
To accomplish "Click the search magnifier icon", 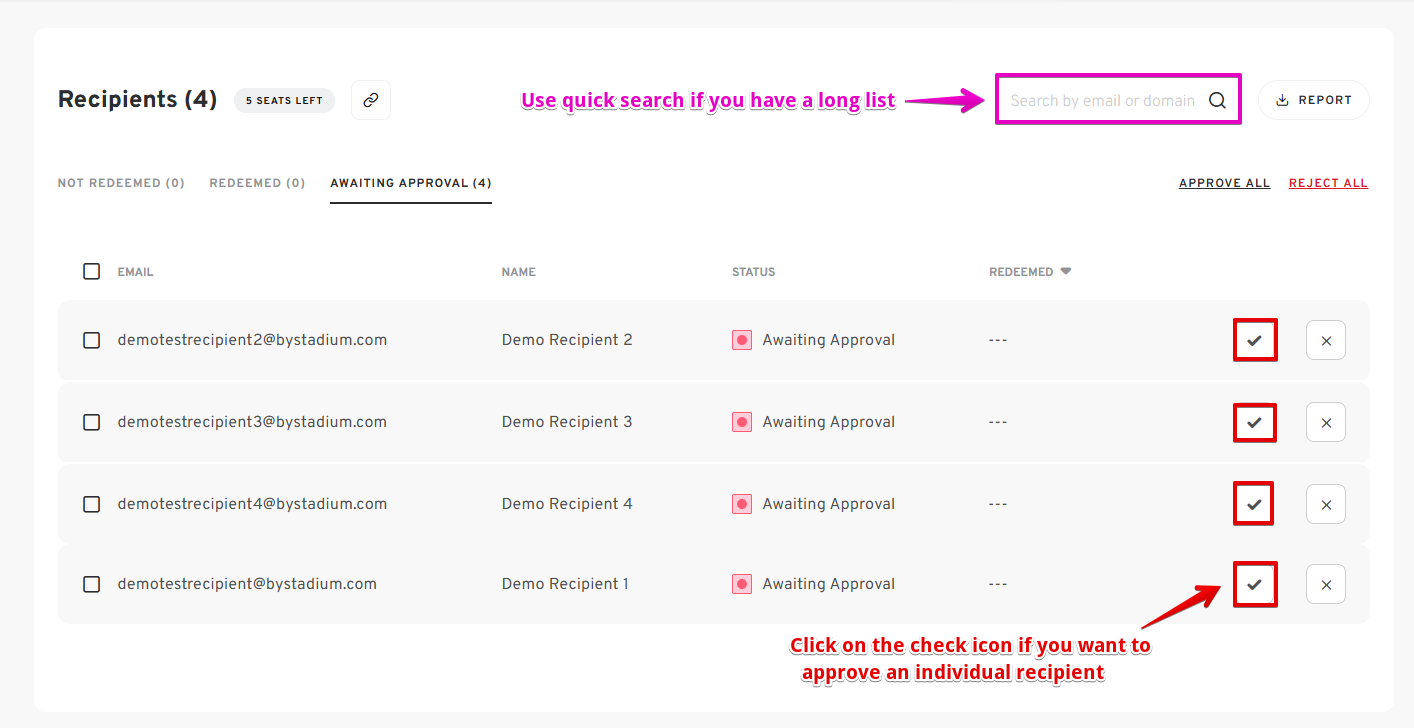I will click(1217, 100).
